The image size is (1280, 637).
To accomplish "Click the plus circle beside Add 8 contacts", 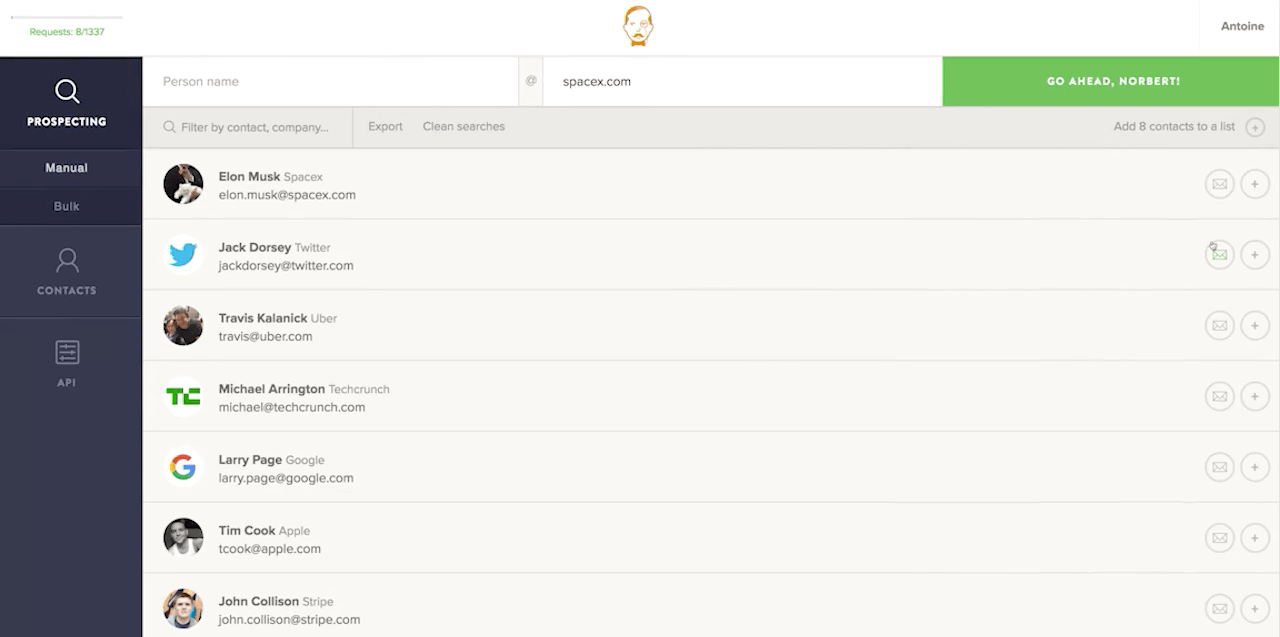I will click(1255, 128).
